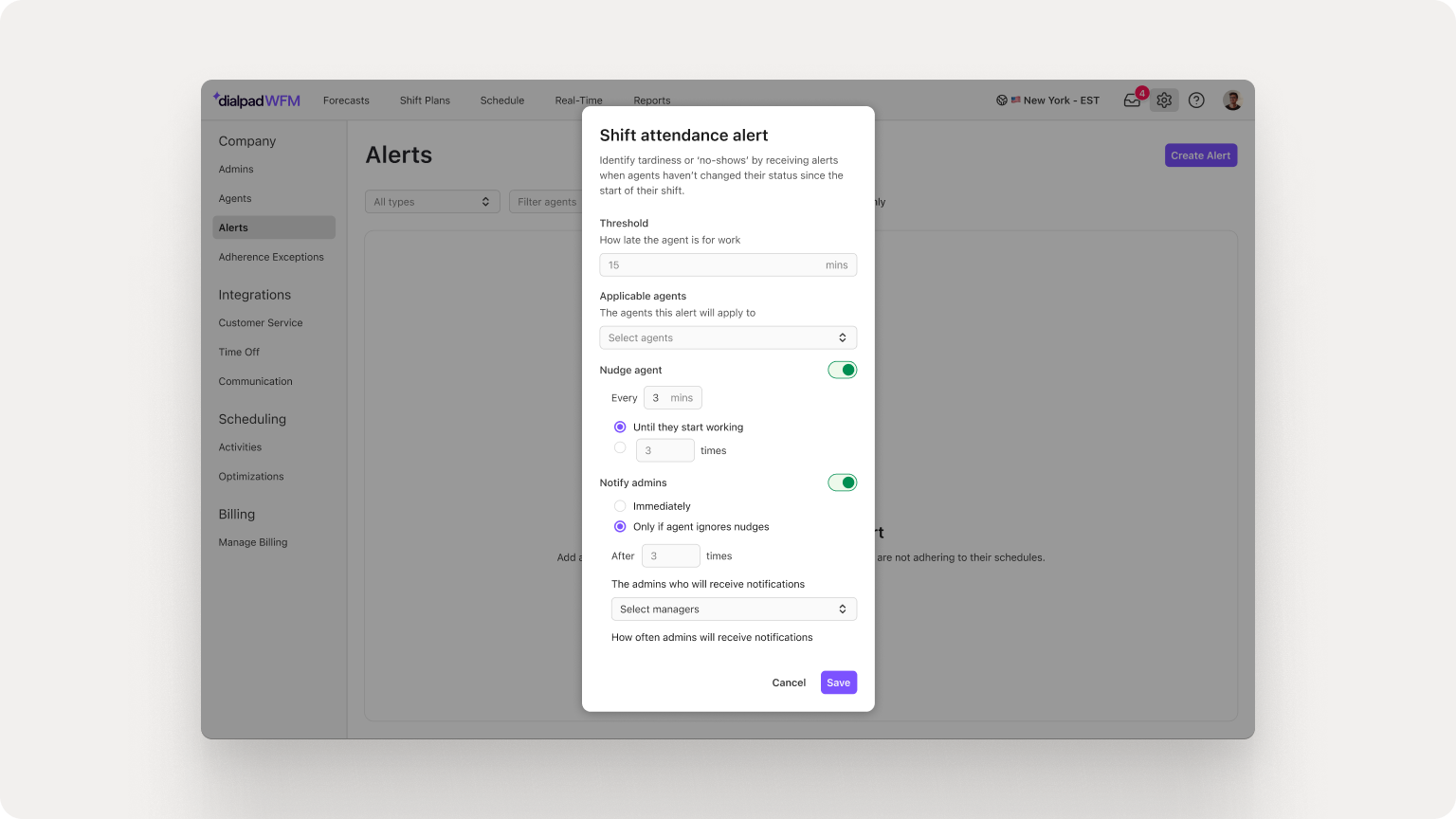Turn off the Notify admins toggle
Screen dimensions: 1456x819
(842, 482)
